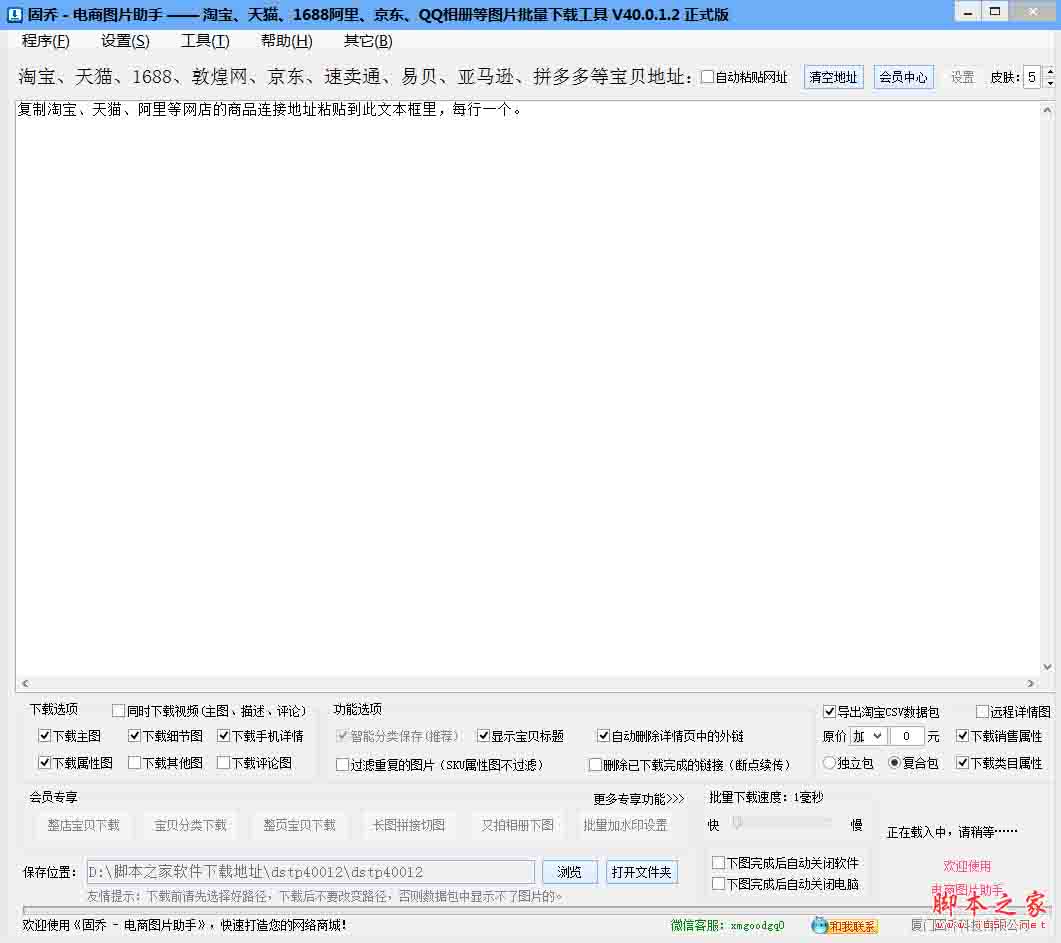Click 宝贝分类下载 button

190,825
